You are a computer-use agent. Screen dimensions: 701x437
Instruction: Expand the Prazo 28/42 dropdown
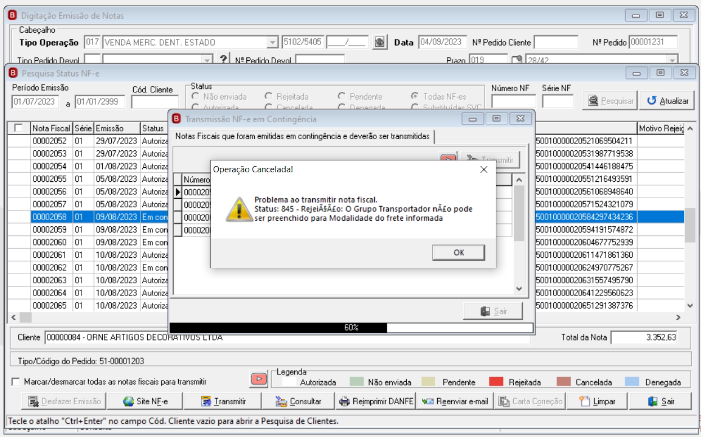[672, 60]
